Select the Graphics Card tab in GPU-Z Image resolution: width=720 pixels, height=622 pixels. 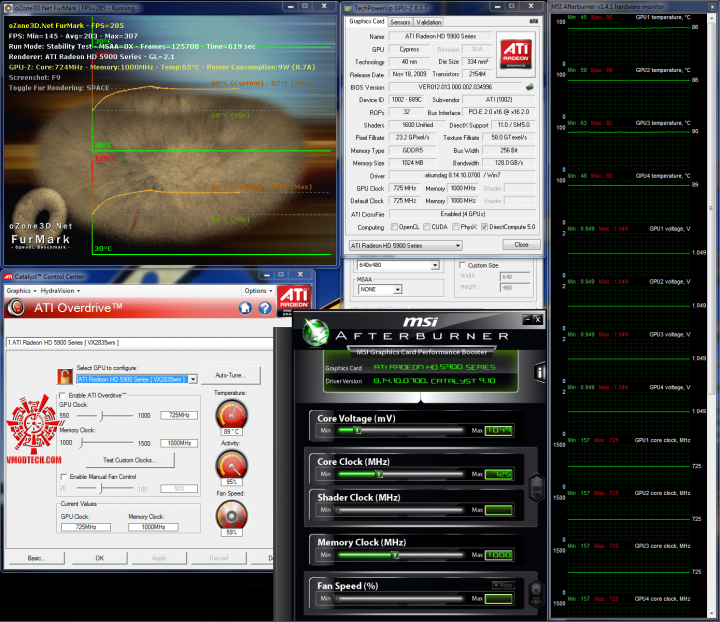pyautogui.click(x=366, y=21)
